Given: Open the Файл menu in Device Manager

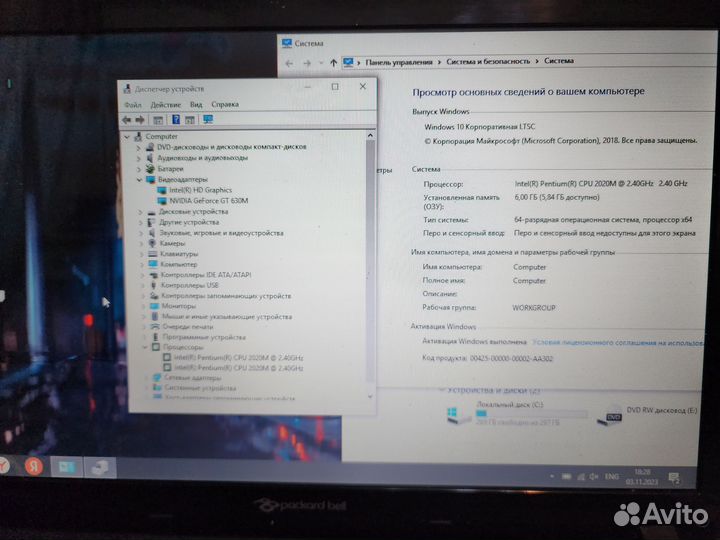Looking at the screenshot, I should click(133, 105).
